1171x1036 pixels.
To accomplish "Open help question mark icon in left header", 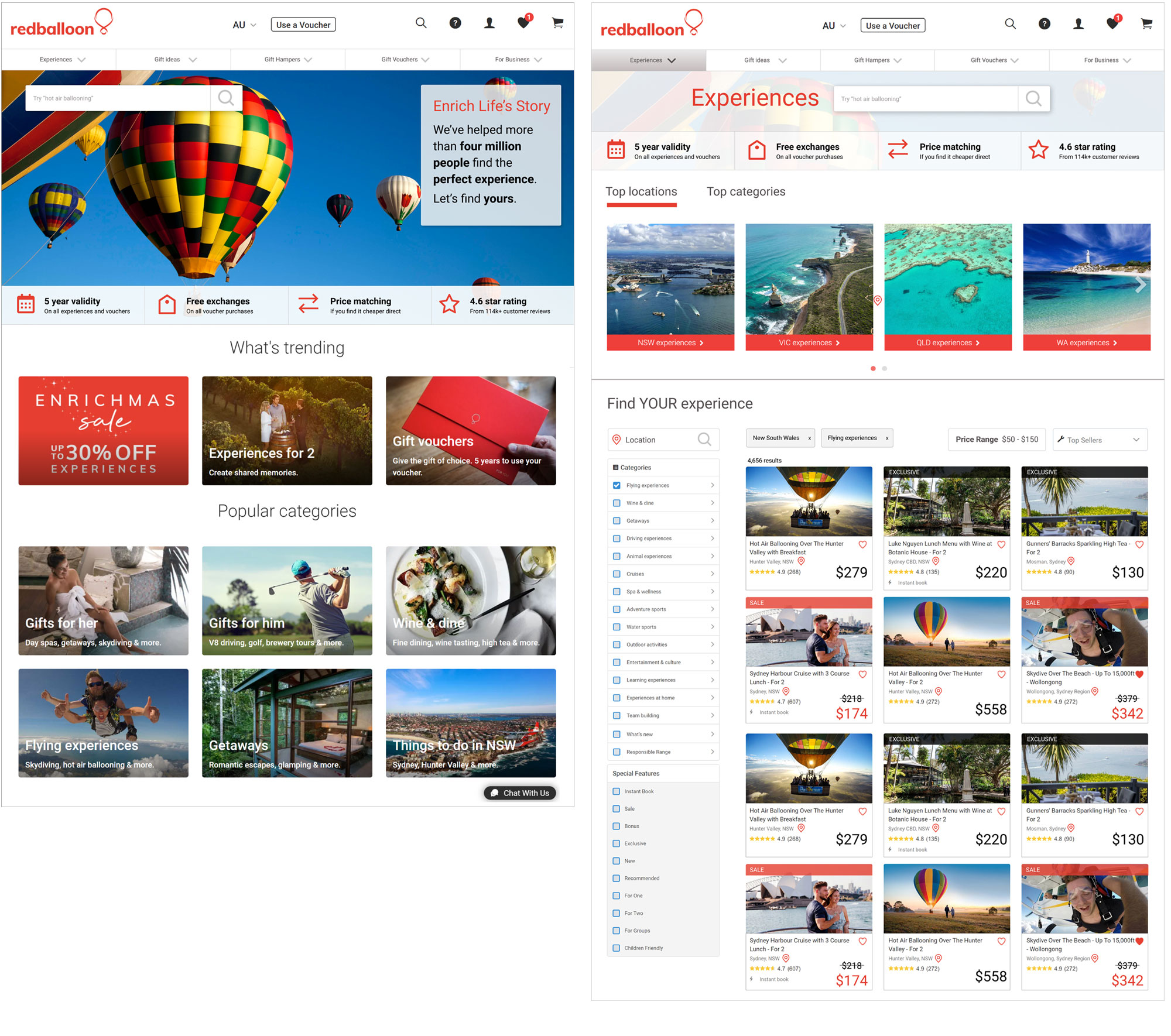I will [x=455, y=23].
